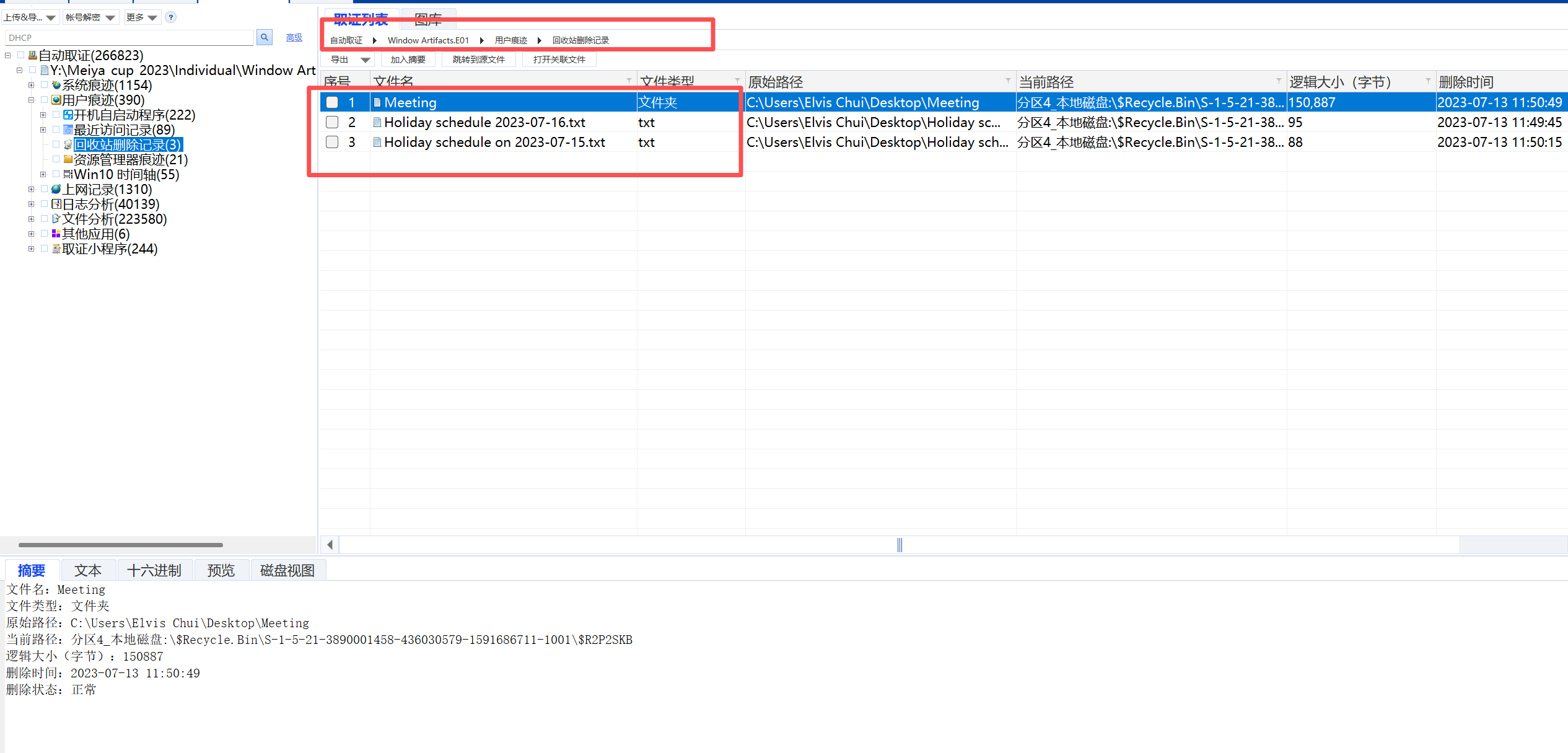Click the 高级 advanced search link
The image size is (1568, 753).
(x=294, y=38)
